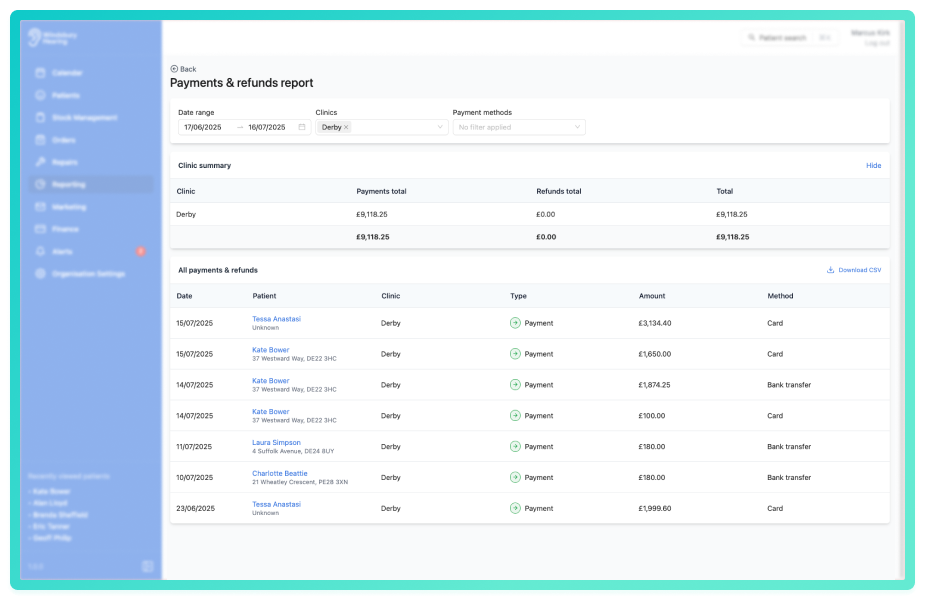Click Bank transfer in the £1,874.25 row

pos(789,385)
